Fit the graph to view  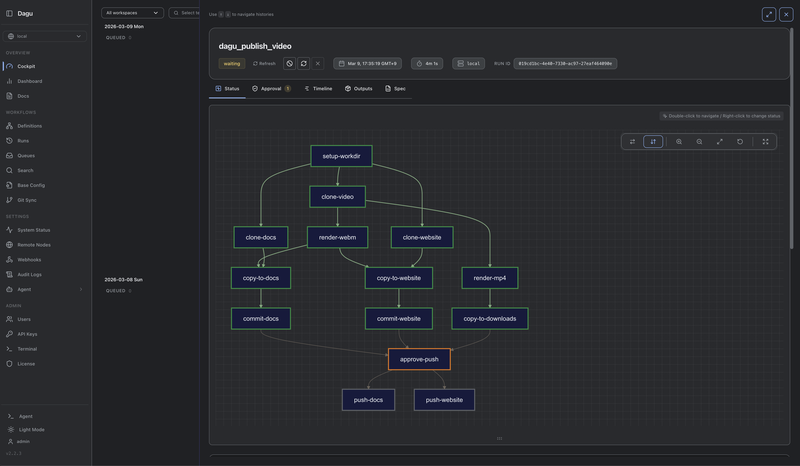(719, 141)
